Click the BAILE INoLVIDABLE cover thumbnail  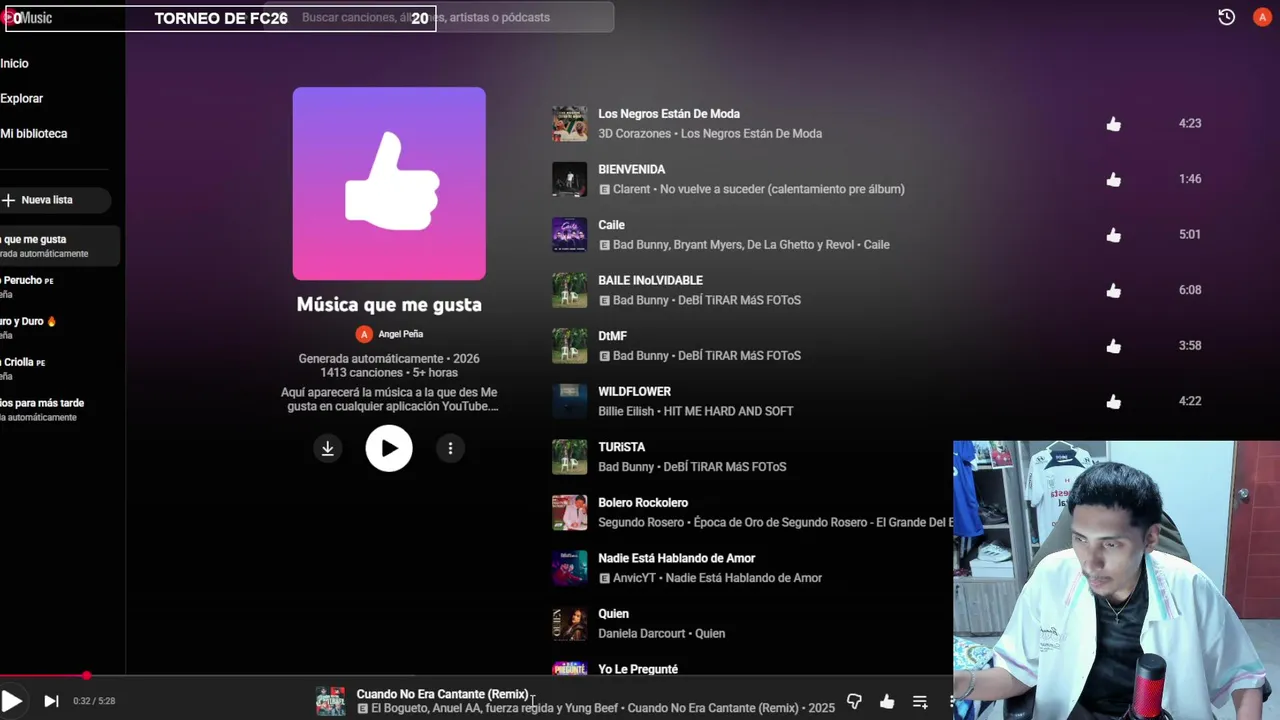569,290
